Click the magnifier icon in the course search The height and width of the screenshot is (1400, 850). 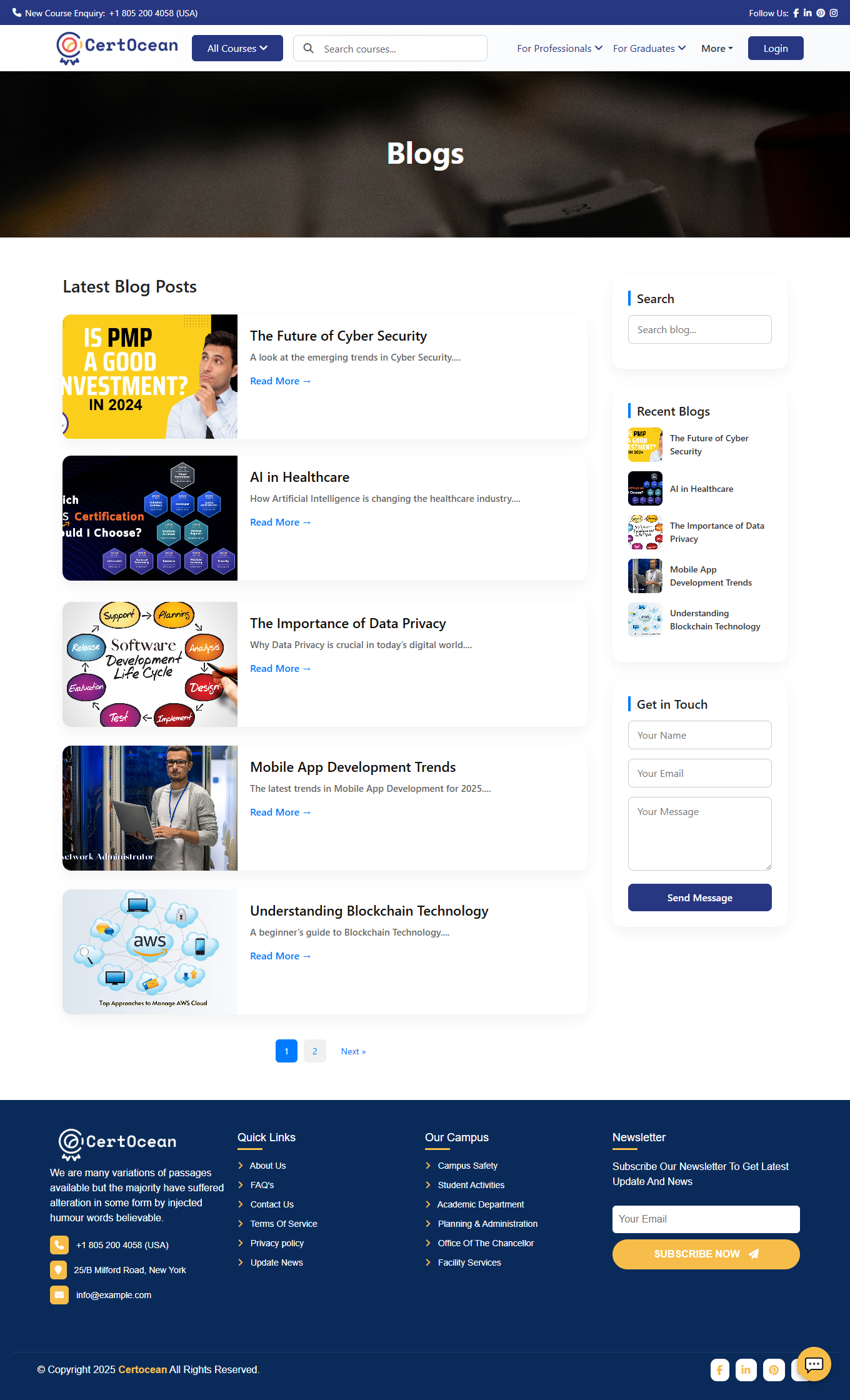(308, 48)
